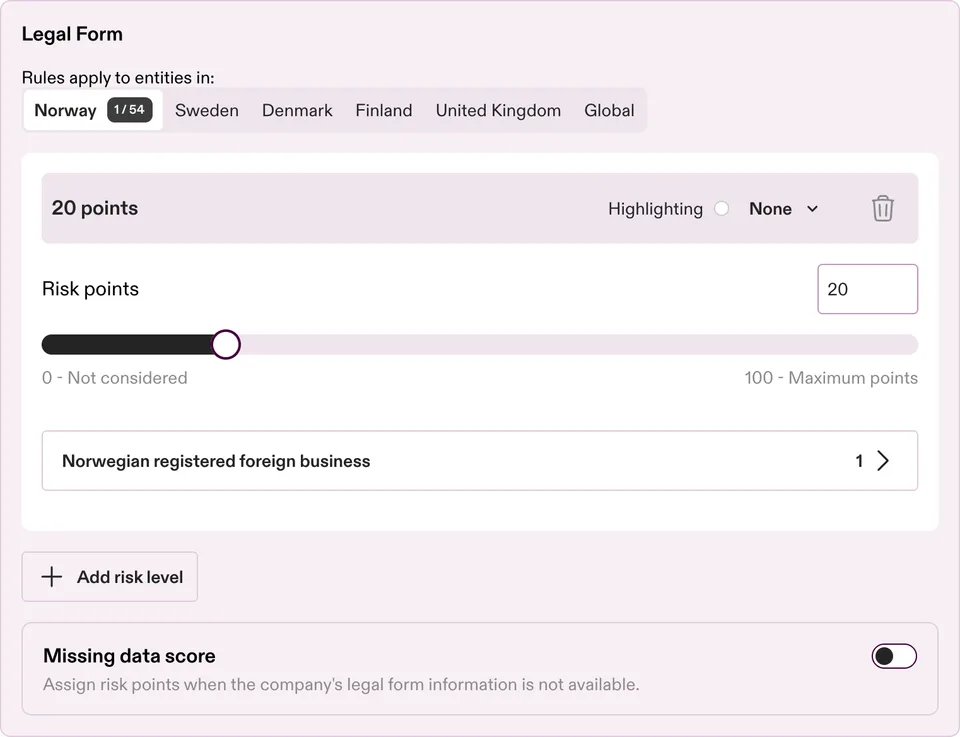Switch to the Sweden tab

207,110
